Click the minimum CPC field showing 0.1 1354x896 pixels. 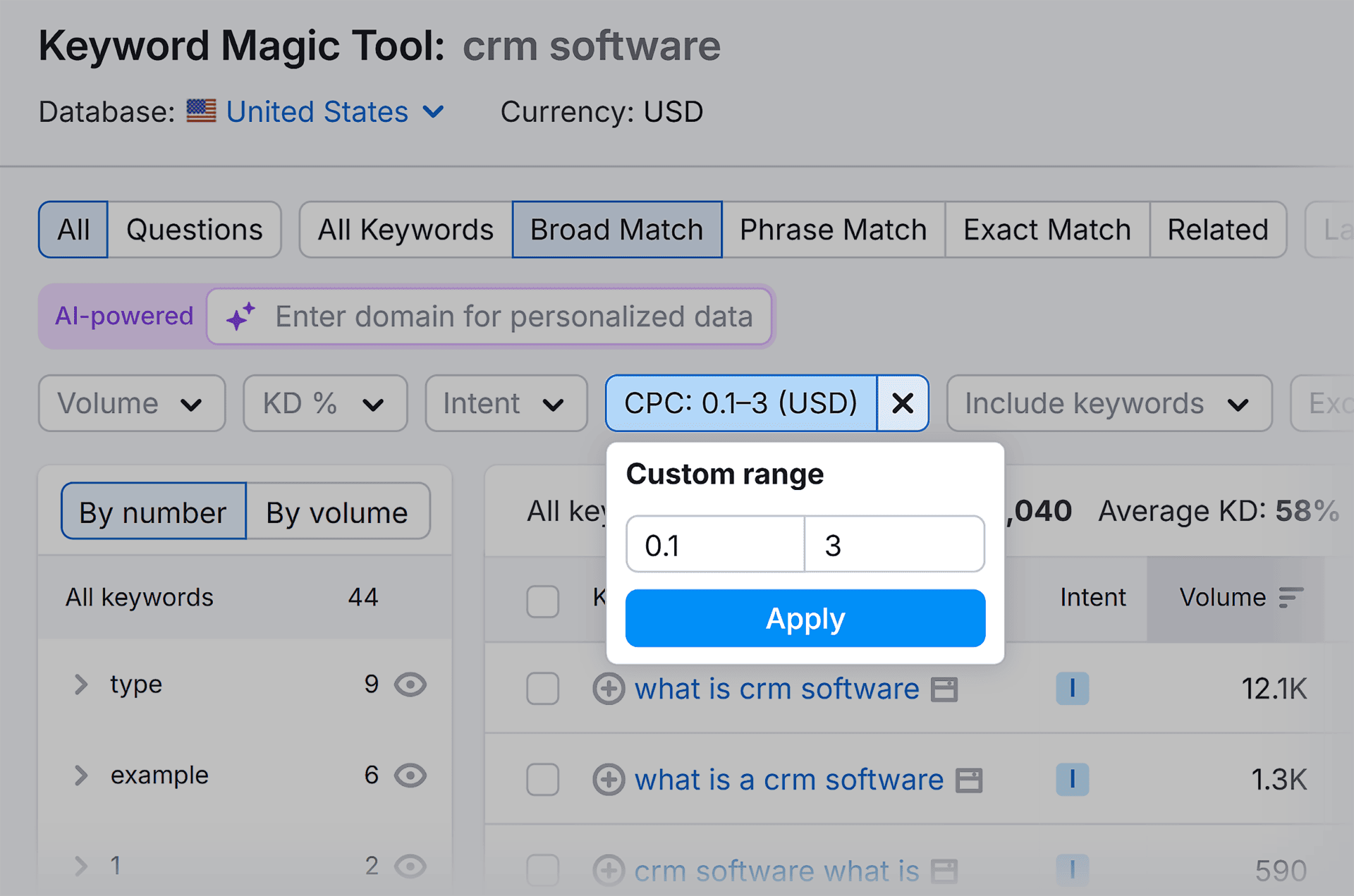click(x=714, y=545)
